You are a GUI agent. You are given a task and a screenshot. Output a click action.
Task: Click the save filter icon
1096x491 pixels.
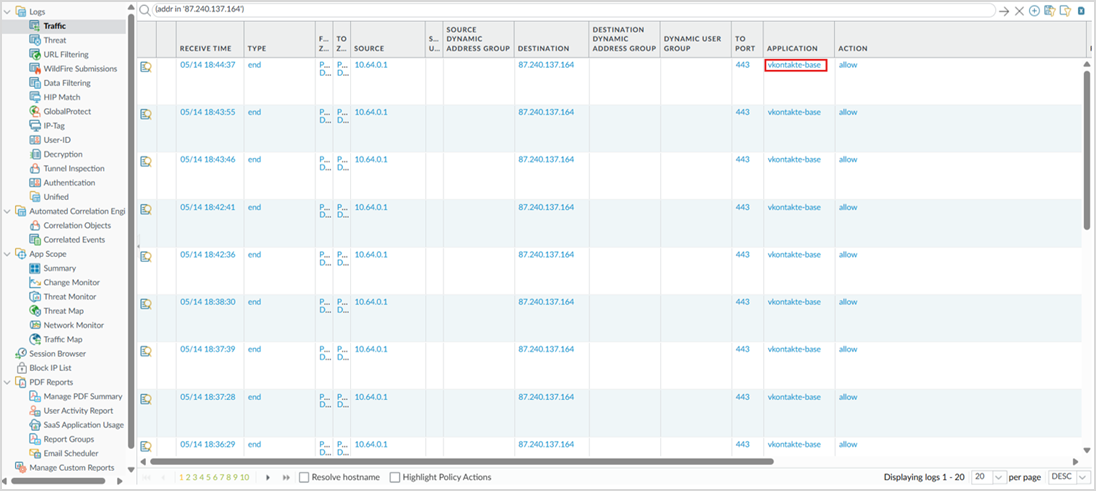click(1049, 10)
